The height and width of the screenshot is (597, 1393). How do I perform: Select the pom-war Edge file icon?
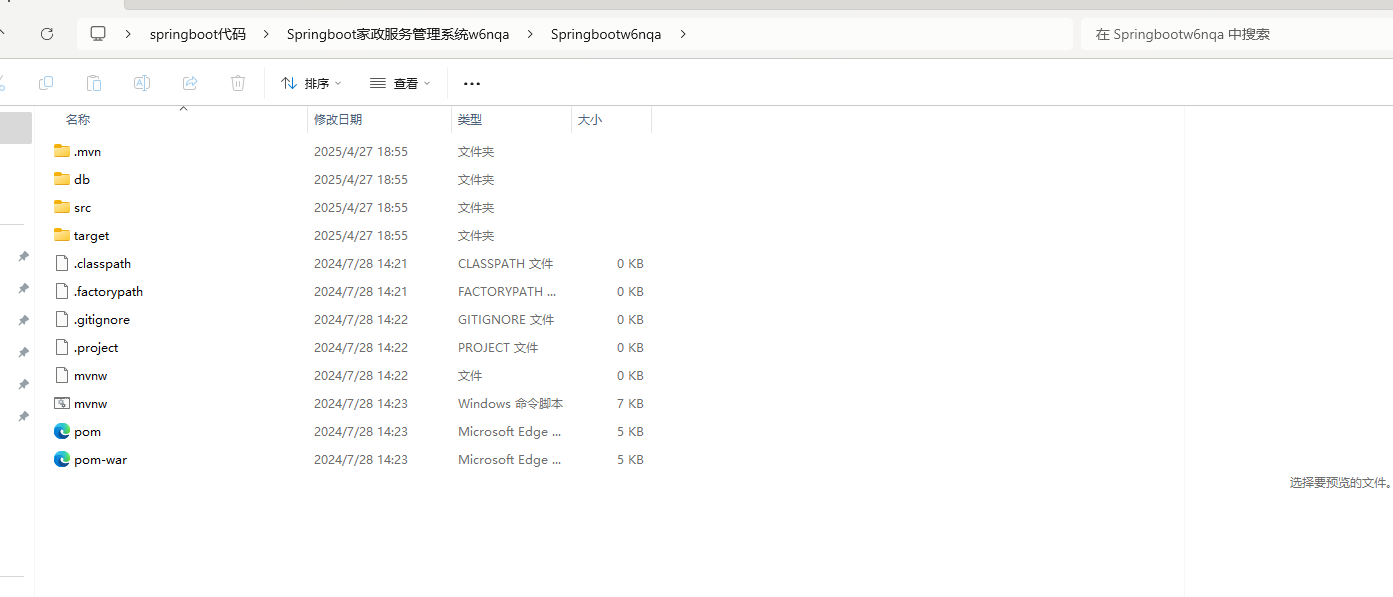click(x=62, y=459)
